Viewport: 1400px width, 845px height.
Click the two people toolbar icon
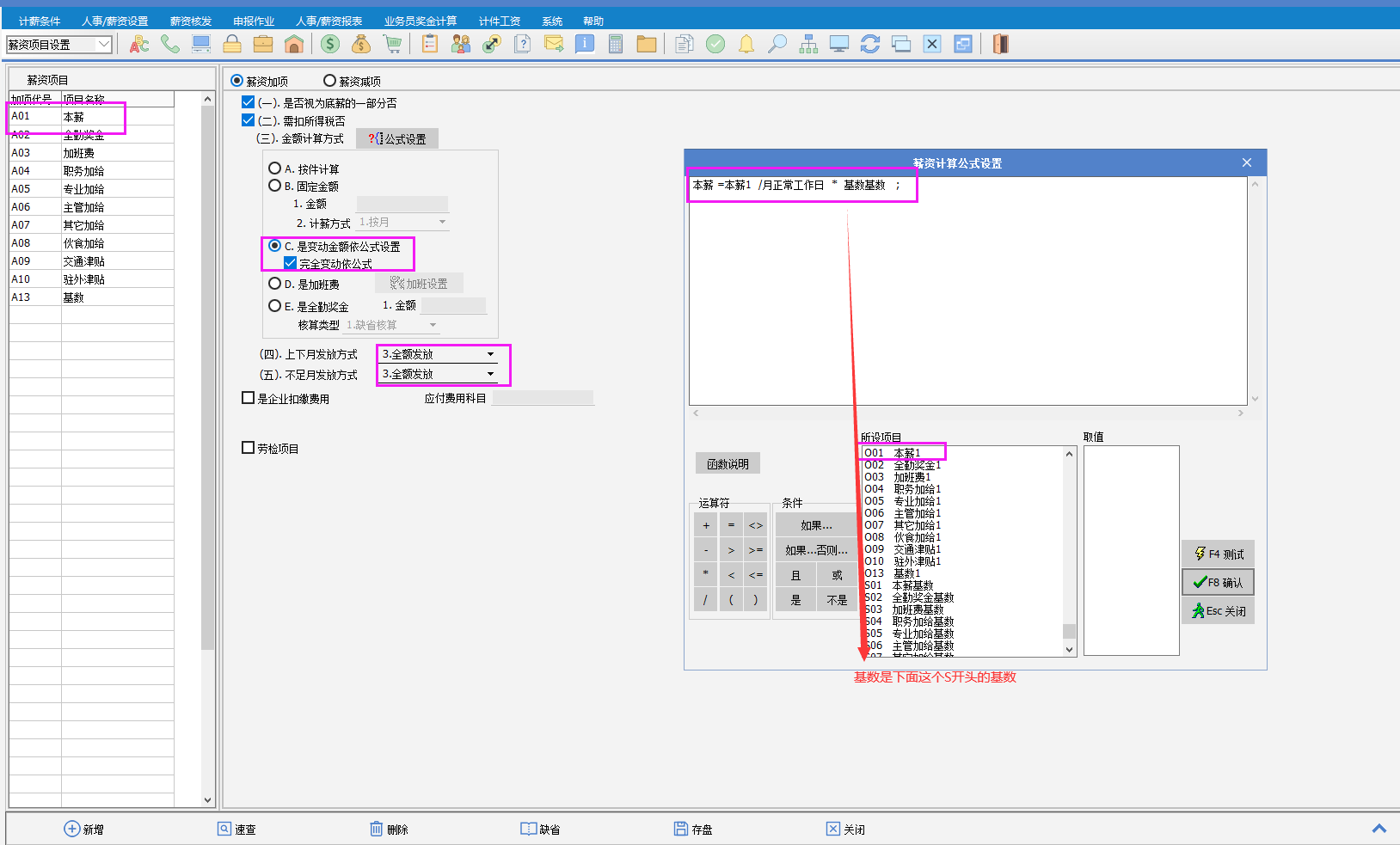click(x=461, y=44)
